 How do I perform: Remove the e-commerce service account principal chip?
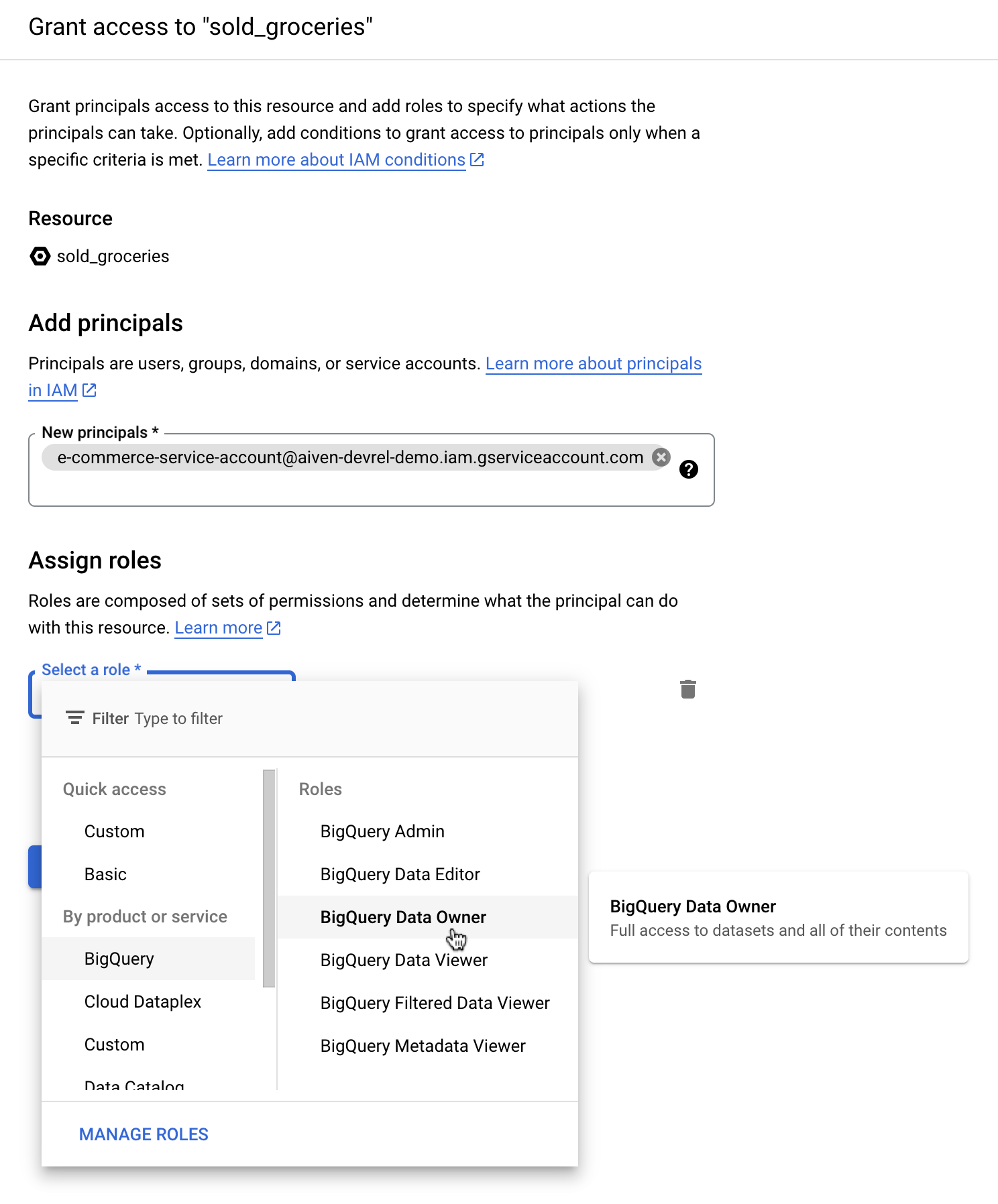[661, 457]
